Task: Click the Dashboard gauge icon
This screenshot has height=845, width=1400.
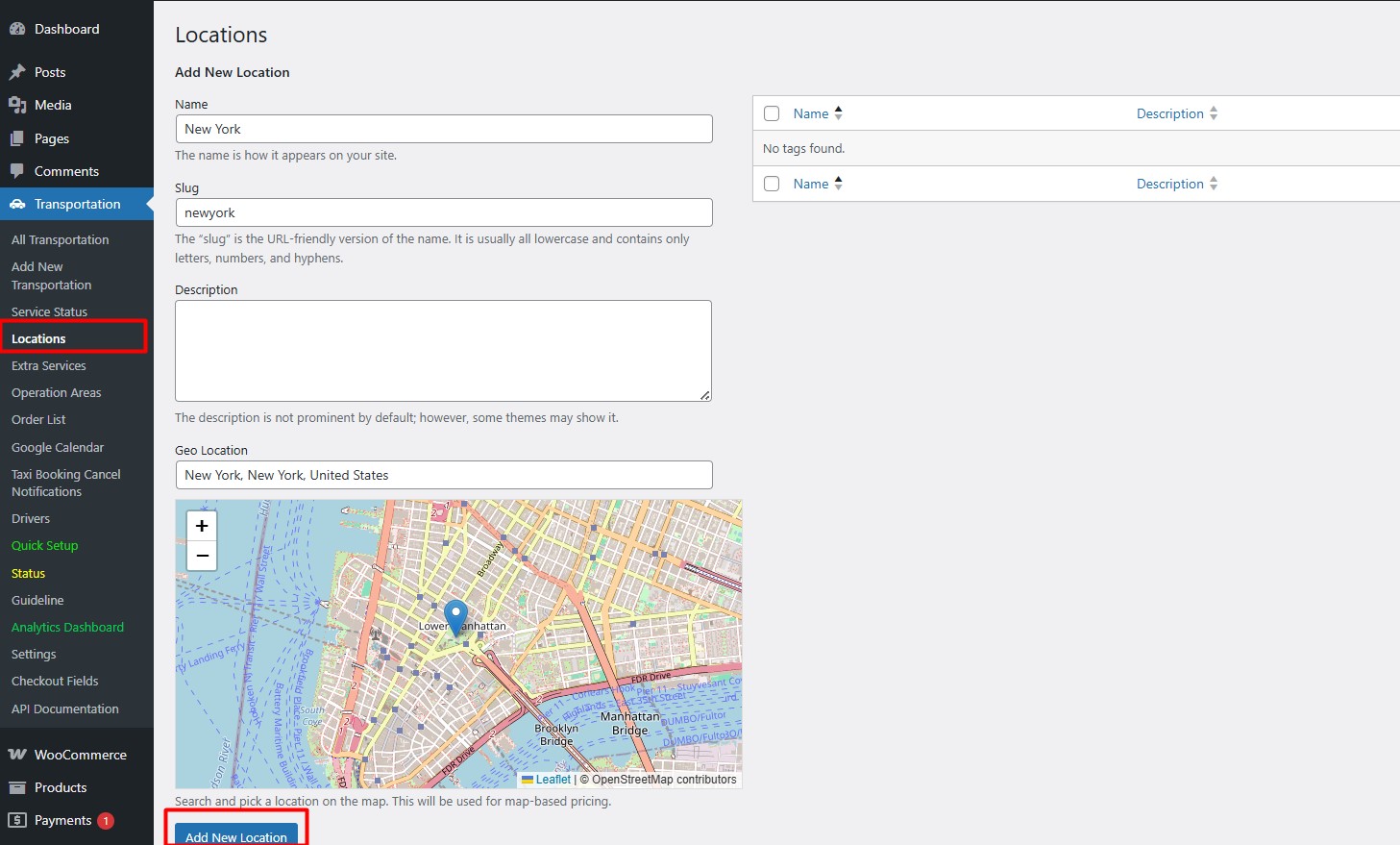Action: [17, 29]
